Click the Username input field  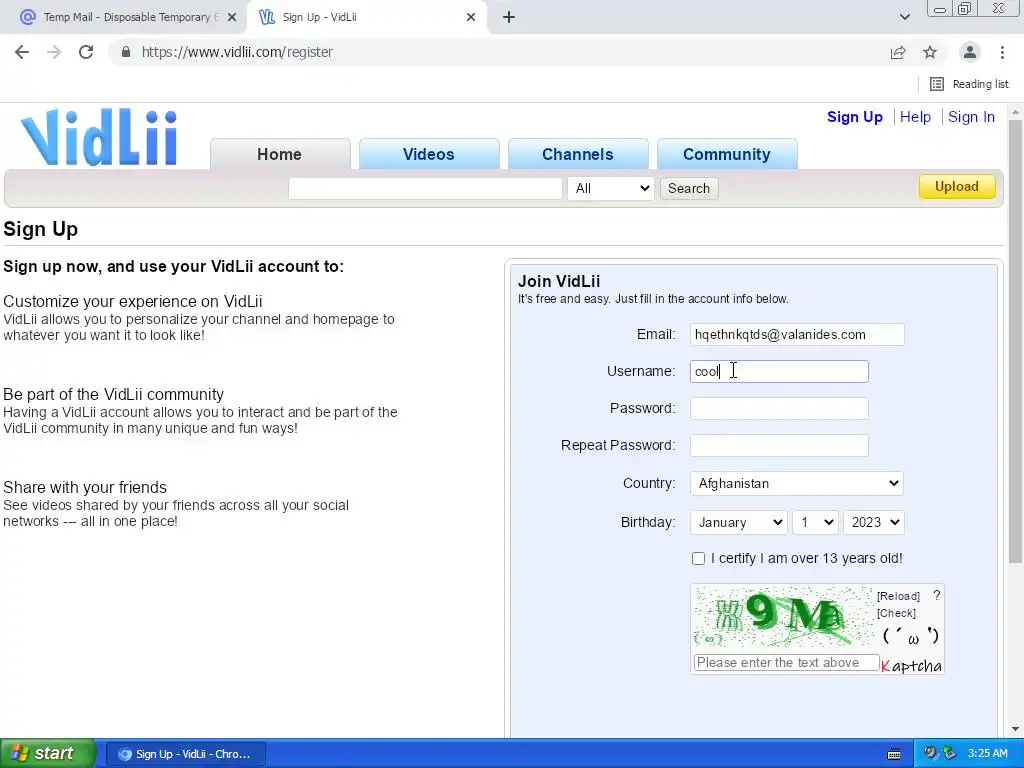coord(779,372)
